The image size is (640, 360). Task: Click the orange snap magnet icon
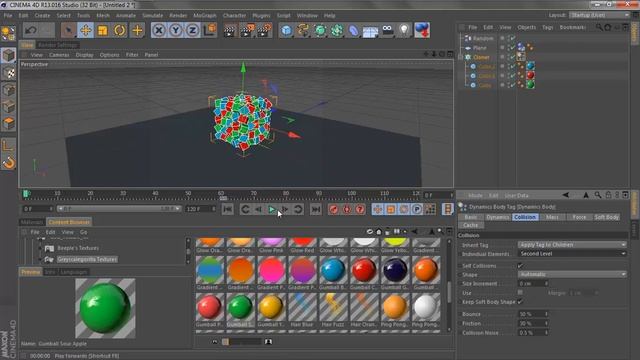pyautogui.click(x=9, y=163)
